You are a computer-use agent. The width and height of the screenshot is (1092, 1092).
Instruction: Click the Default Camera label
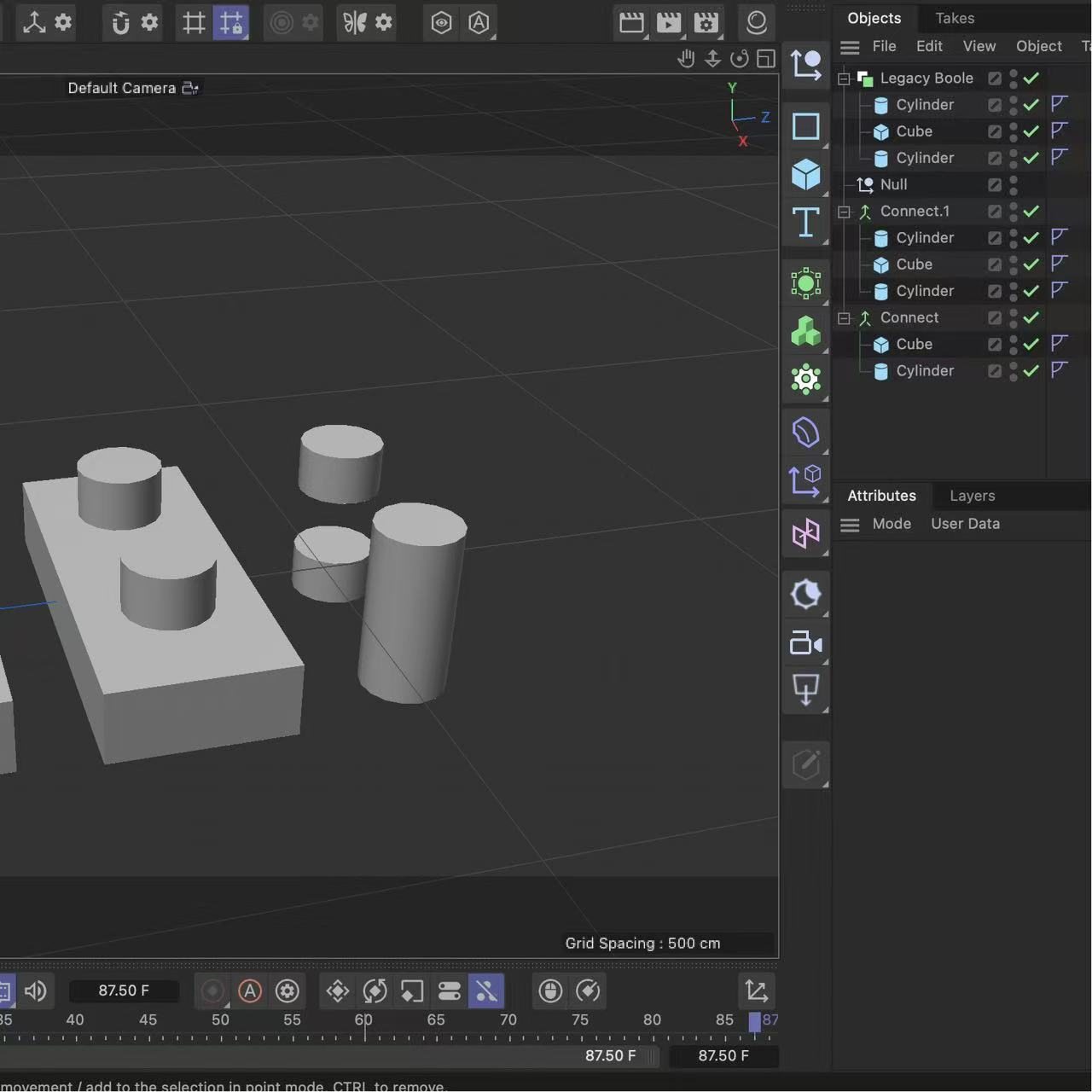(x=121, y=87)
